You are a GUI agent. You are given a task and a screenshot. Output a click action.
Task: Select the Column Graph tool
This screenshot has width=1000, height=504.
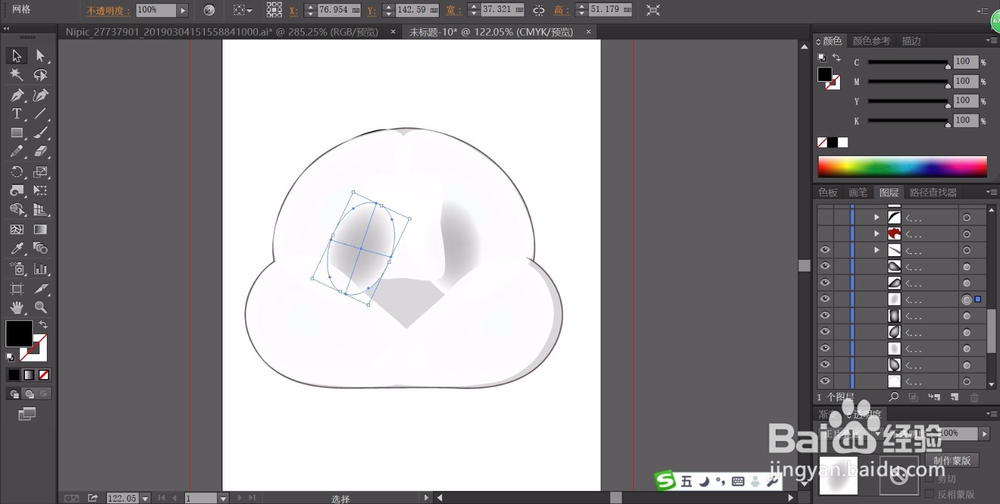[41, 269]
